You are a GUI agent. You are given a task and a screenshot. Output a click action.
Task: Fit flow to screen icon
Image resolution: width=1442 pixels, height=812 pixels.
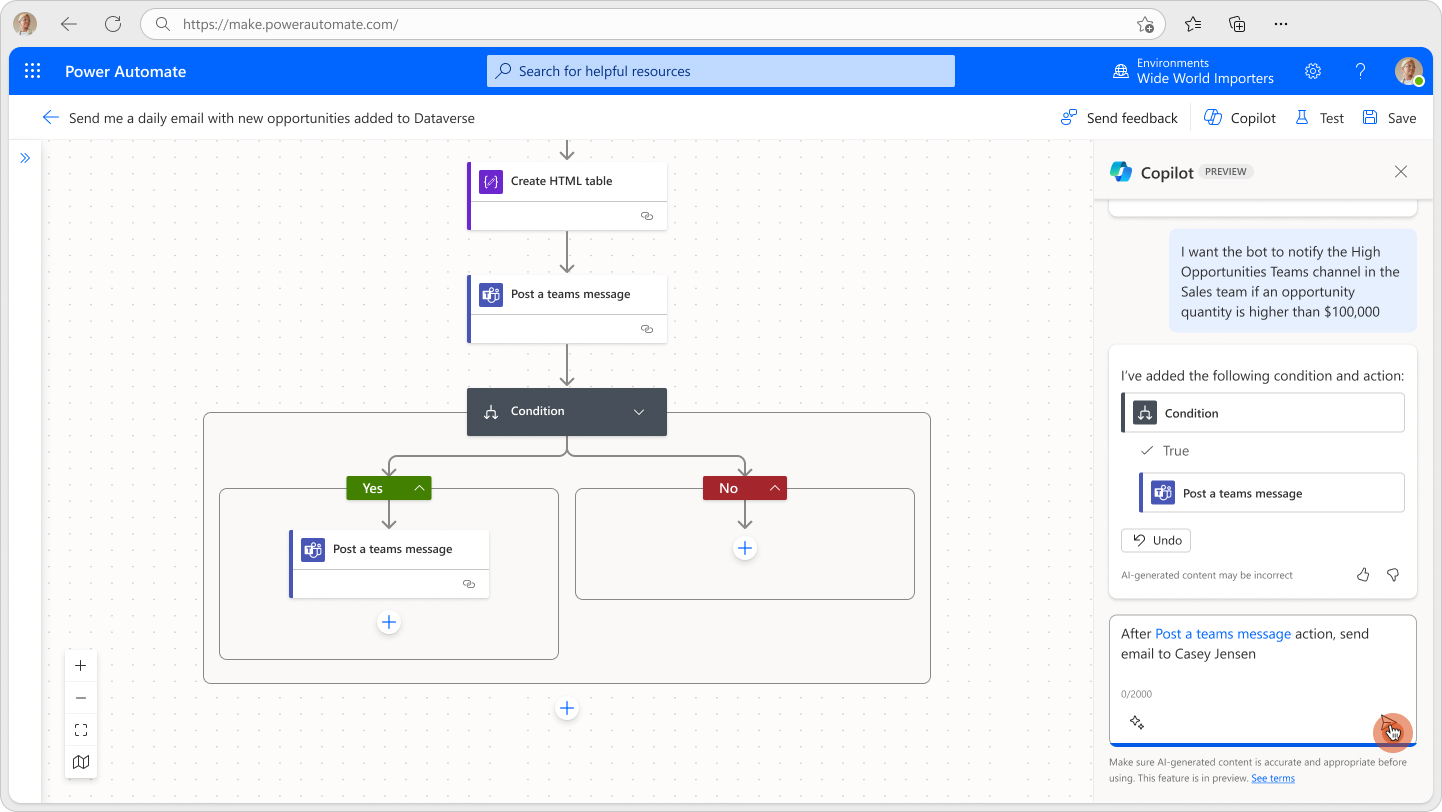click(x=81, y=730)
